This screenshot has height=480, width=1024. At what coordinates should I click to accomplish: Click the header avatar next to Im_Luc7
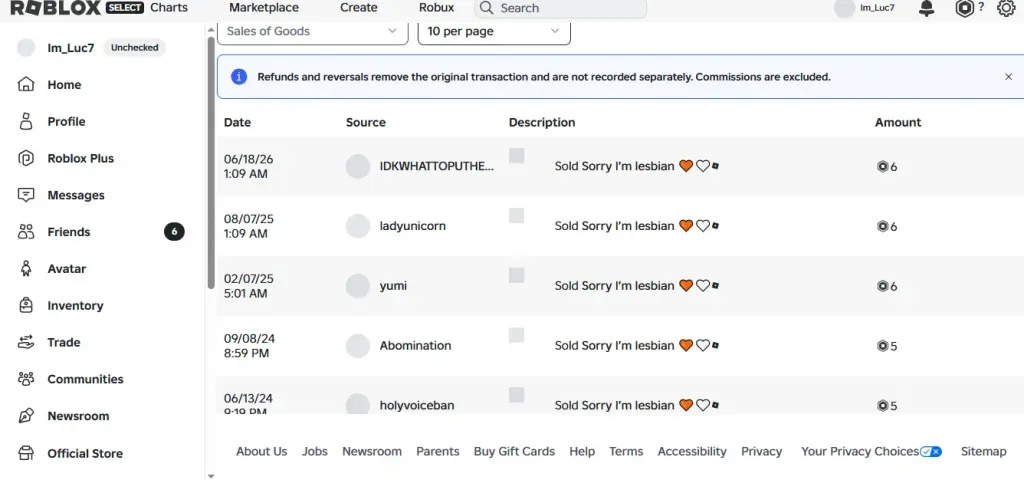pyautogui.click(x=844, y=8)
